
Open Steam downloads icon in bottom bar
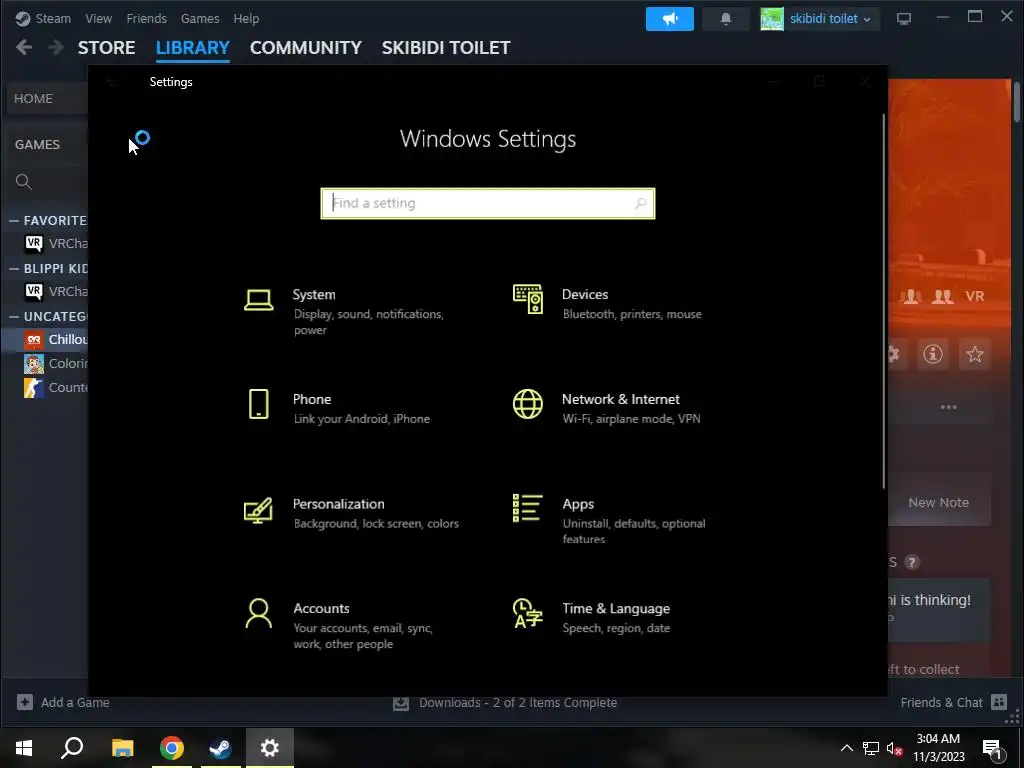[x=401, y=703]
